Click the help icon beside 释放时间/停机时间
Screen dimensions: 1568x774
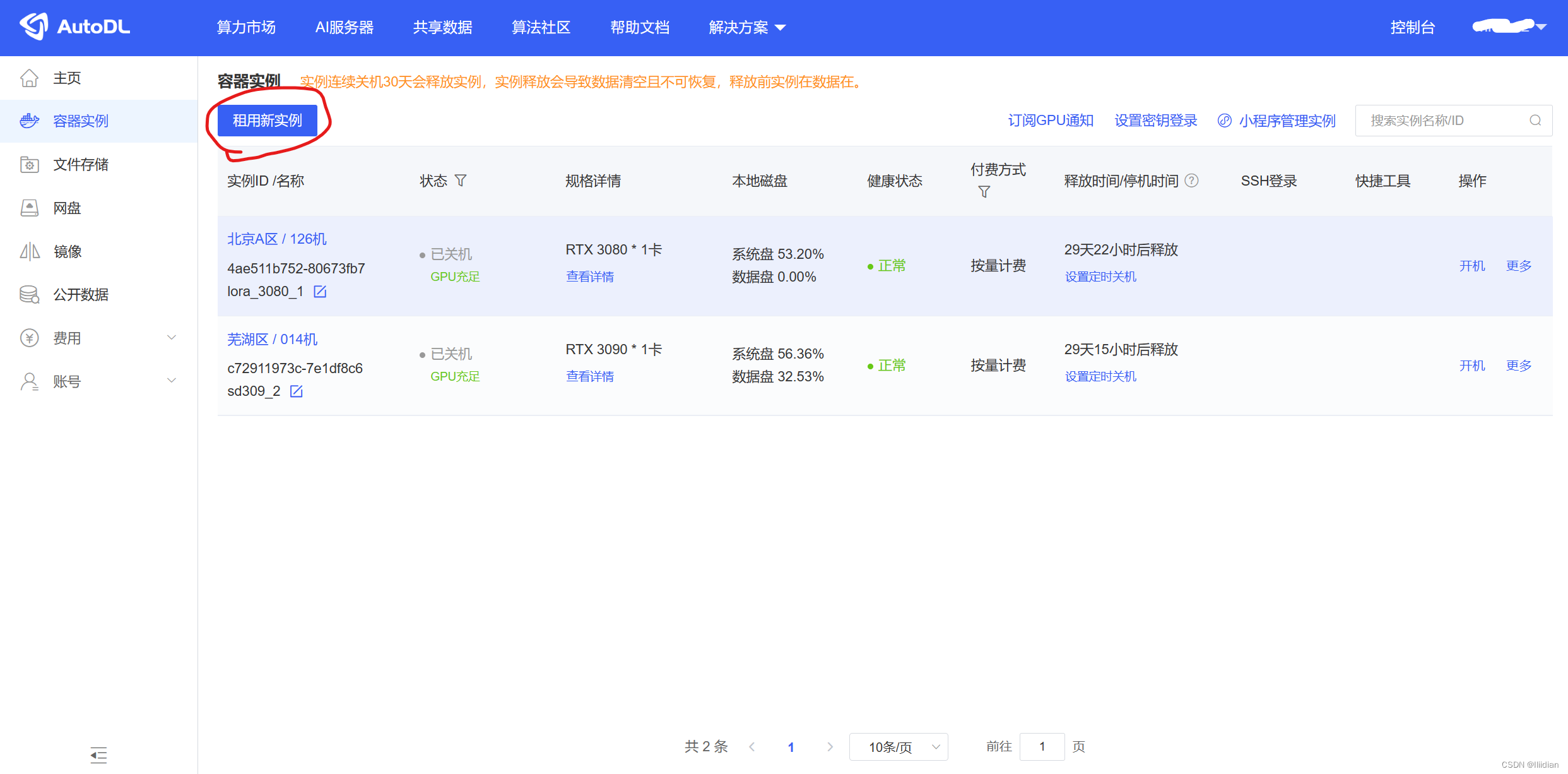pos(1191,181)
